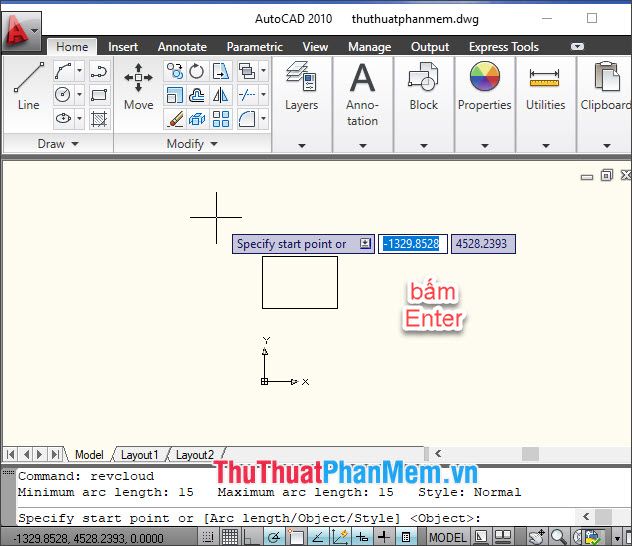Expand the draw order dropdown arrow

pos(264,71)
